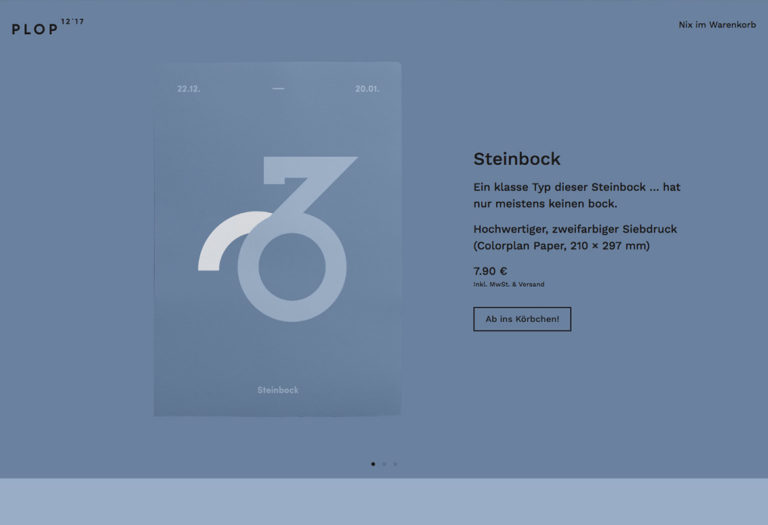This screenshot has width=768, height=525.
Task: Click the Steinbock poster image
Action: [x=278, y=239]
